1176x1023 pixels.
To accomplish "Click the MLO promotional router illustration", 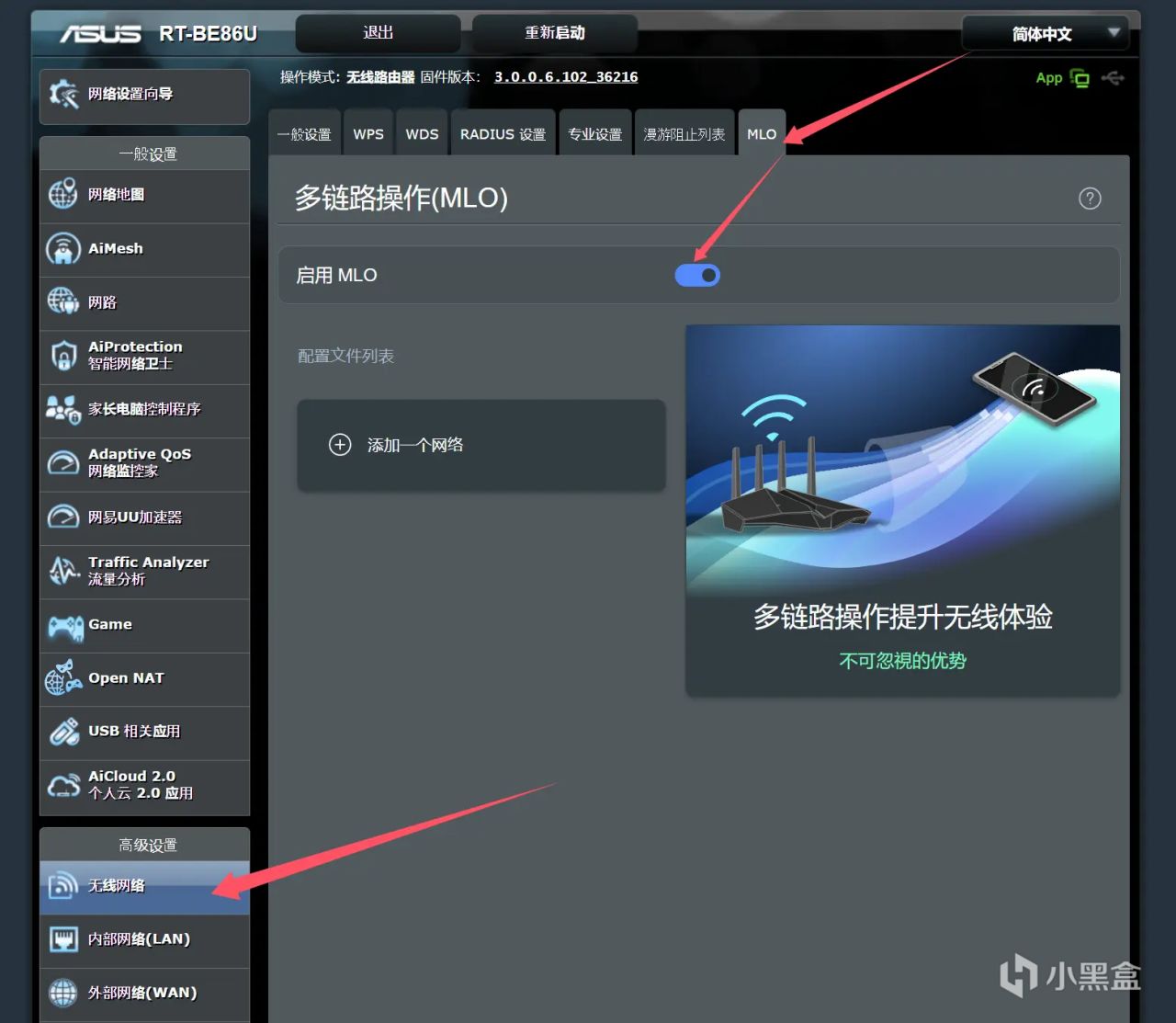I will 903,460.
